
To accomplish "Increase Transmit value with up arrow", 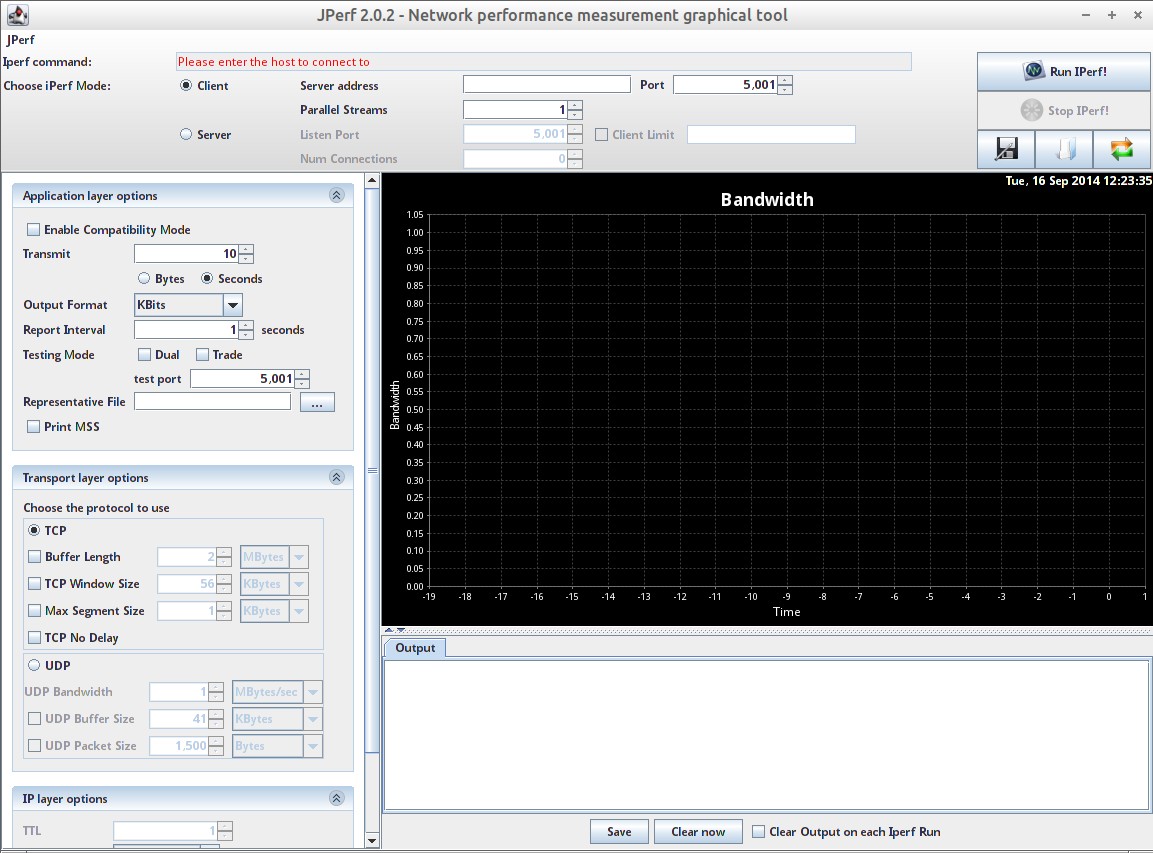I will pyautogui.click(x=246, y=249).
